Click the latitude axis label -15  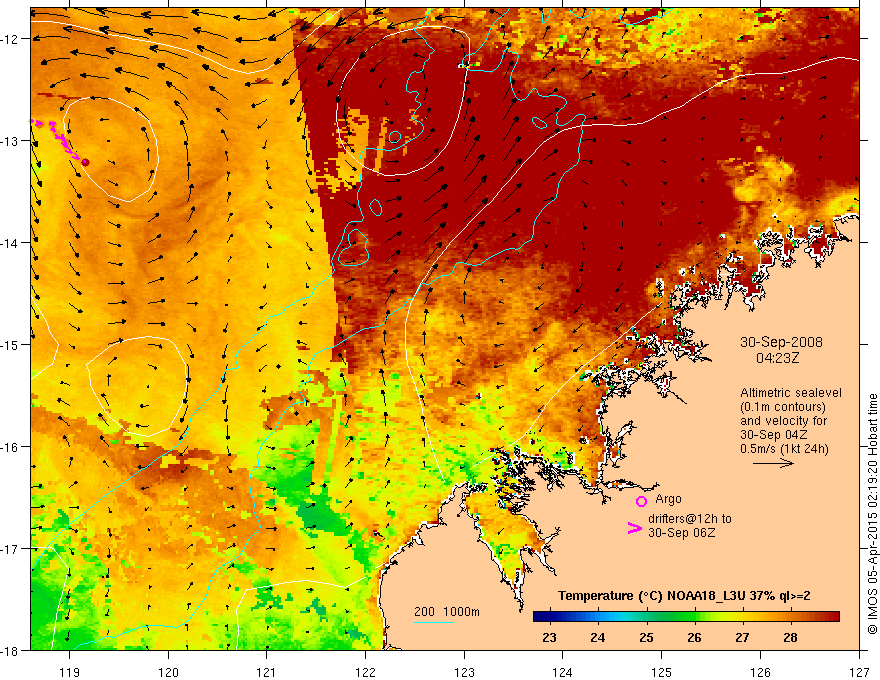click(x=9, y=344)
